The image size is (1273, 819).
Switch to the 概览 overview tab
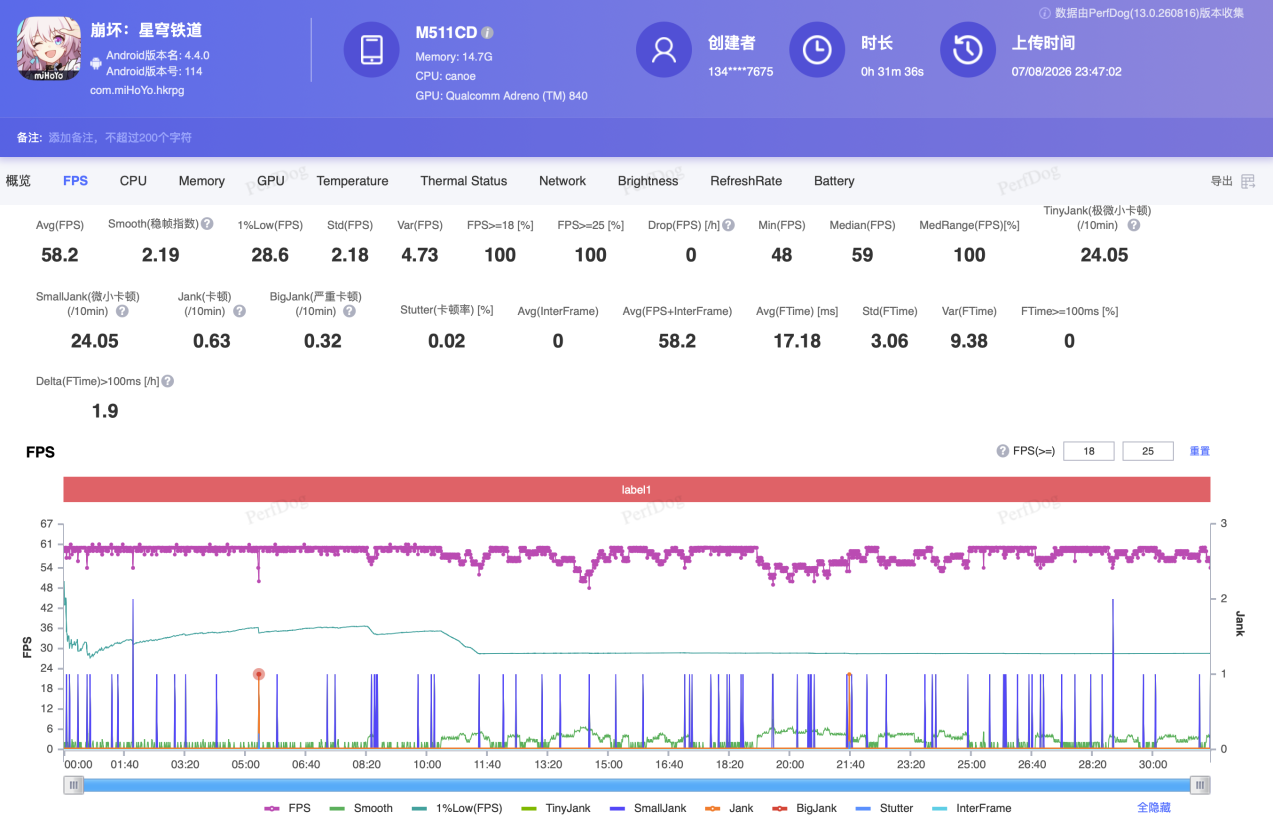click(18, 181)
